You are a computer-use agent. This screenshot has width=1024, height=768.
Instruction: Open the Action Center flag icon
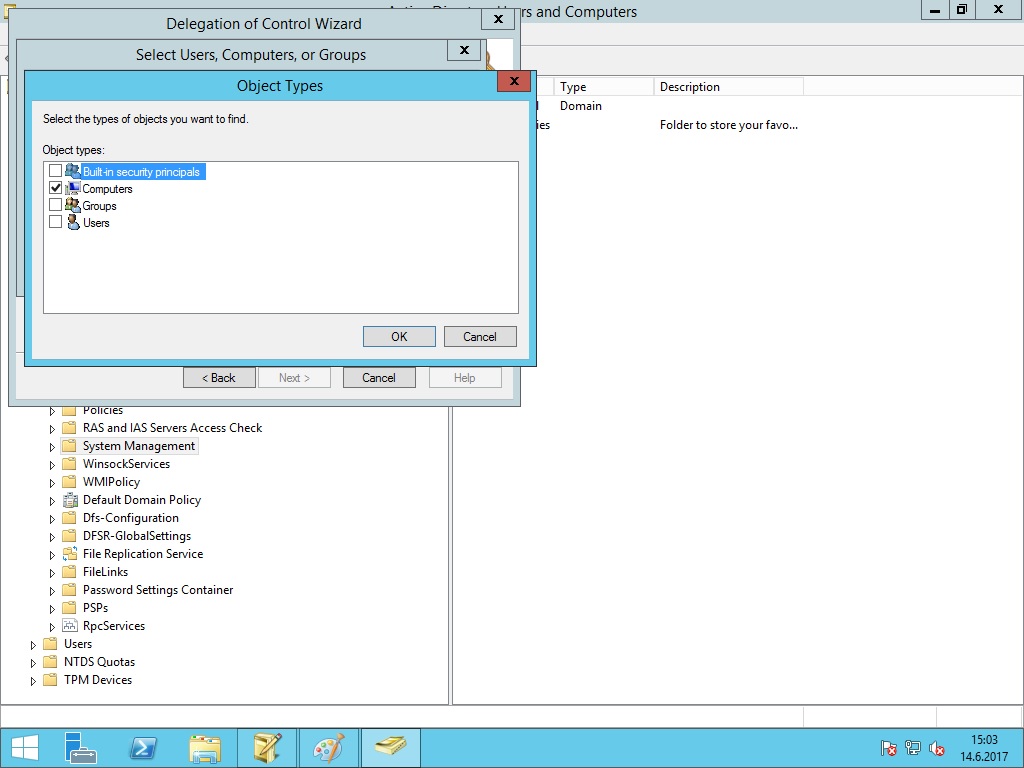[888, 748]
